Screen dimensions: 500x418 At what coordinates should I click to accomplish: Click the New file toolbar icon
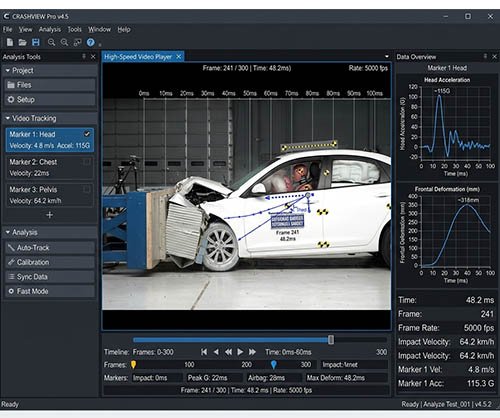[x=10, y=42]
